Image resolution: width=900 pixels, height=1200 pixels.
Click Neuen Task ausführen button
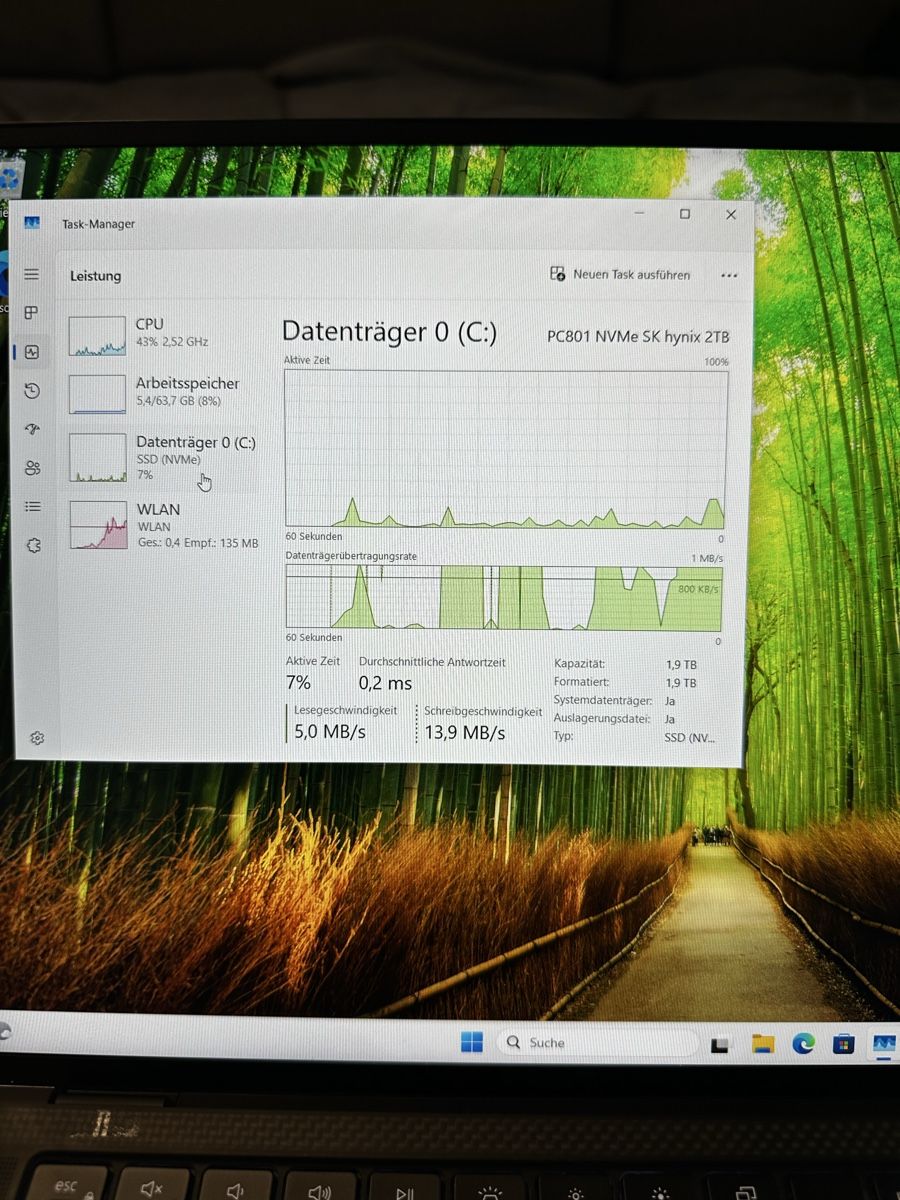620,274
